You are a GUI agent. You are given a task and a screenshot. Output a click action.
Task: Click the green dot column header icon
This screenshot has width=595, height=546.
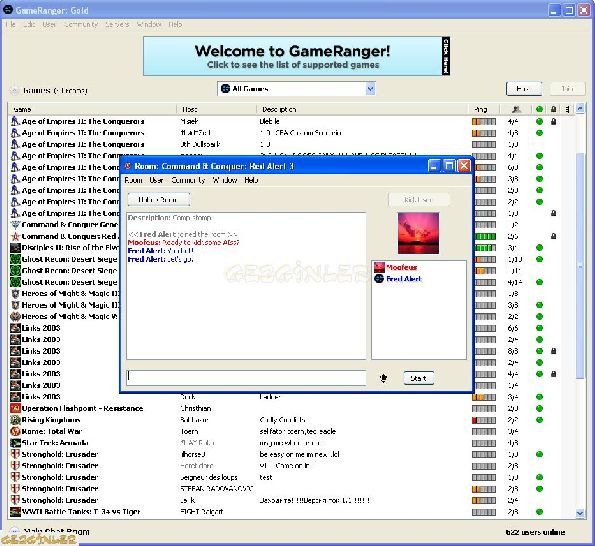(x=539, y=109)
